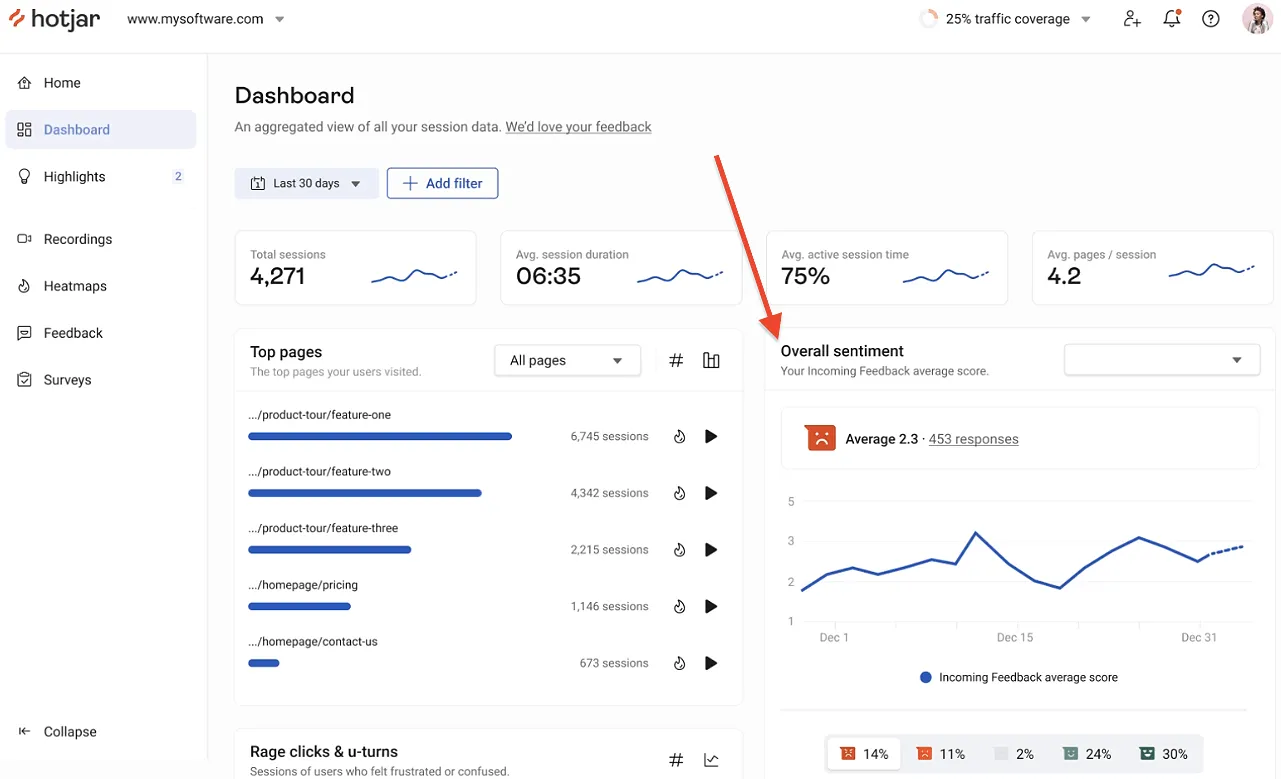
Task: Select the 14% angry face sentiment swatch
Action: click(x=864, y=754)
